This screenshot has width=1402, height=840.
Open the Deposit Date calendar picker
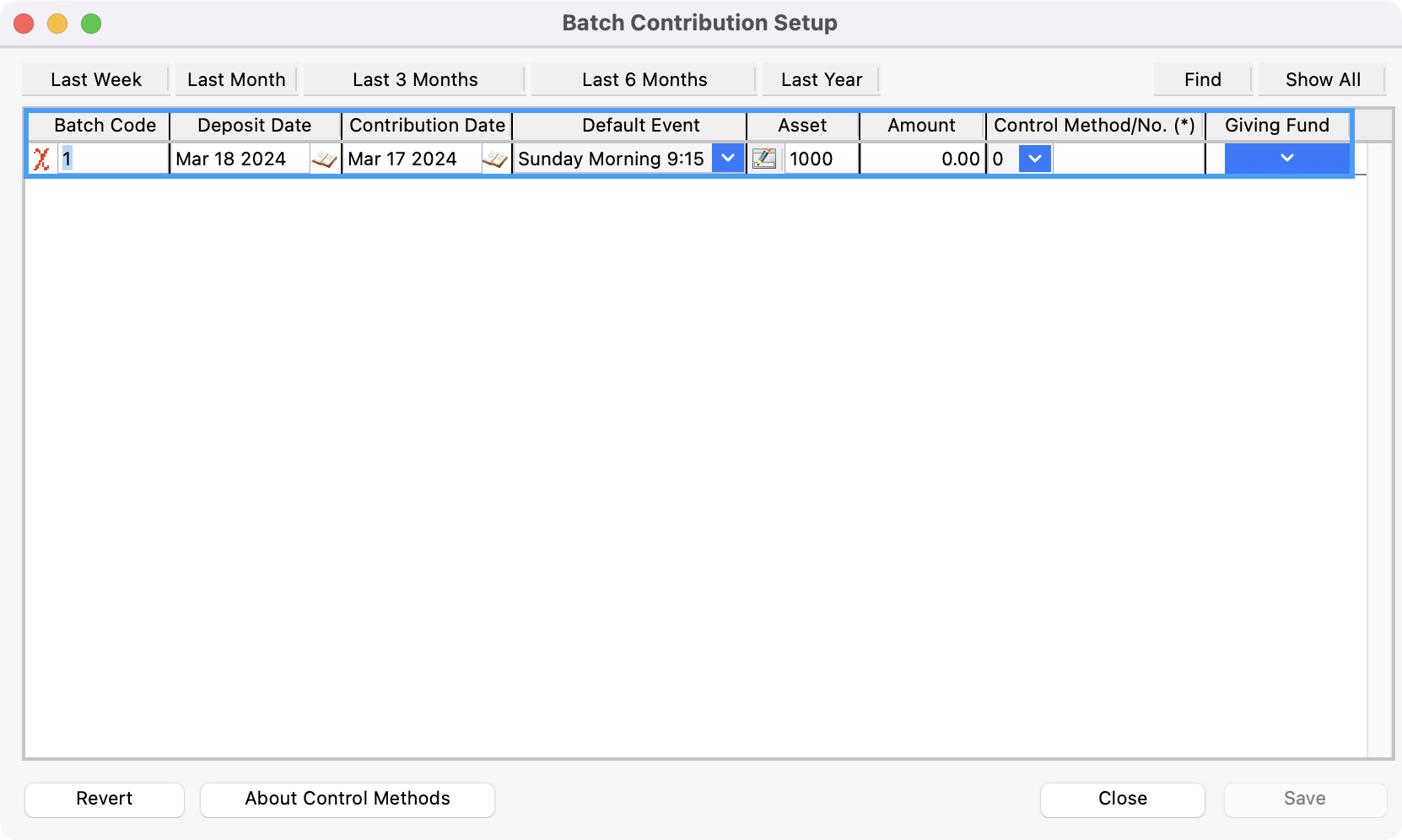(325, 159)
